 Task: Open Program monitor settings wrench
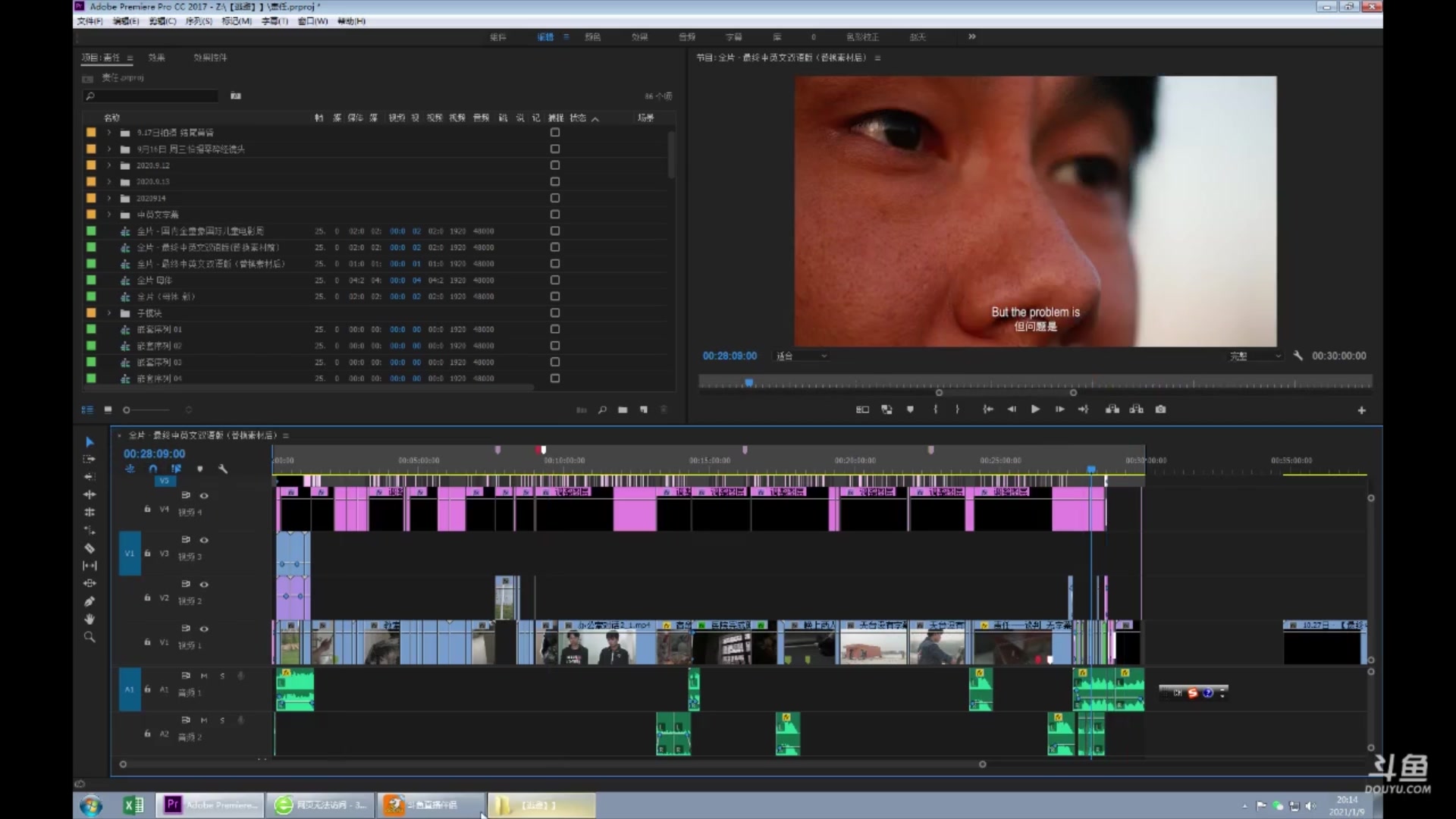pos(1298,356)
